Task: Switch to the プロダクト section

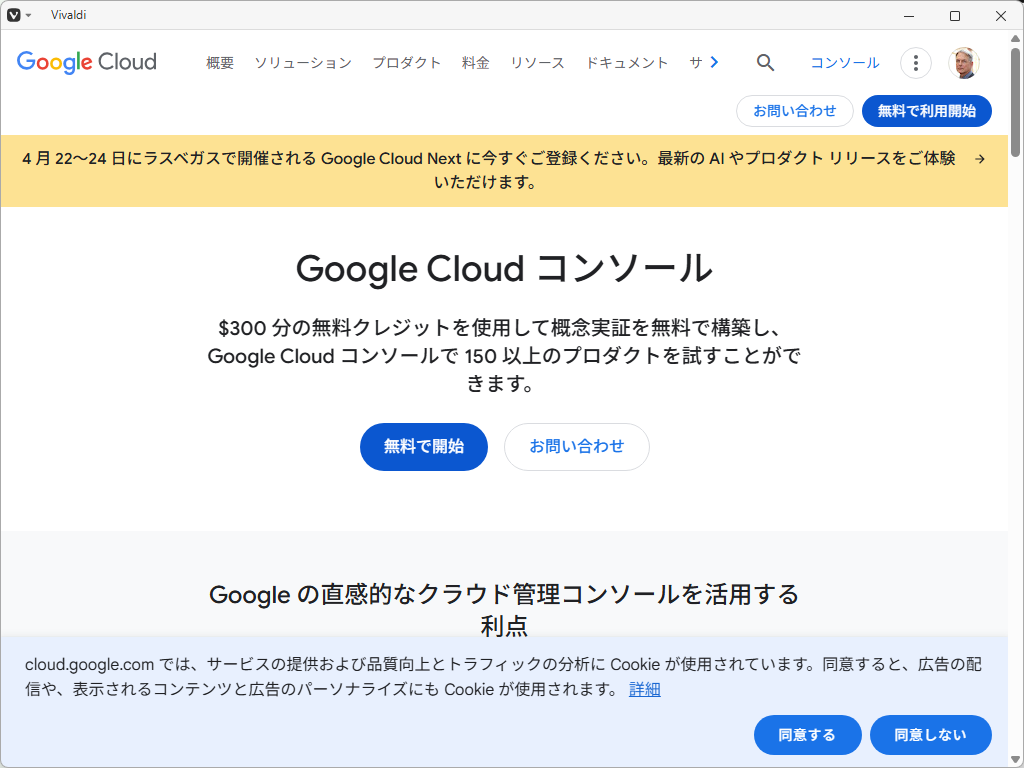Action: [406, 62]
